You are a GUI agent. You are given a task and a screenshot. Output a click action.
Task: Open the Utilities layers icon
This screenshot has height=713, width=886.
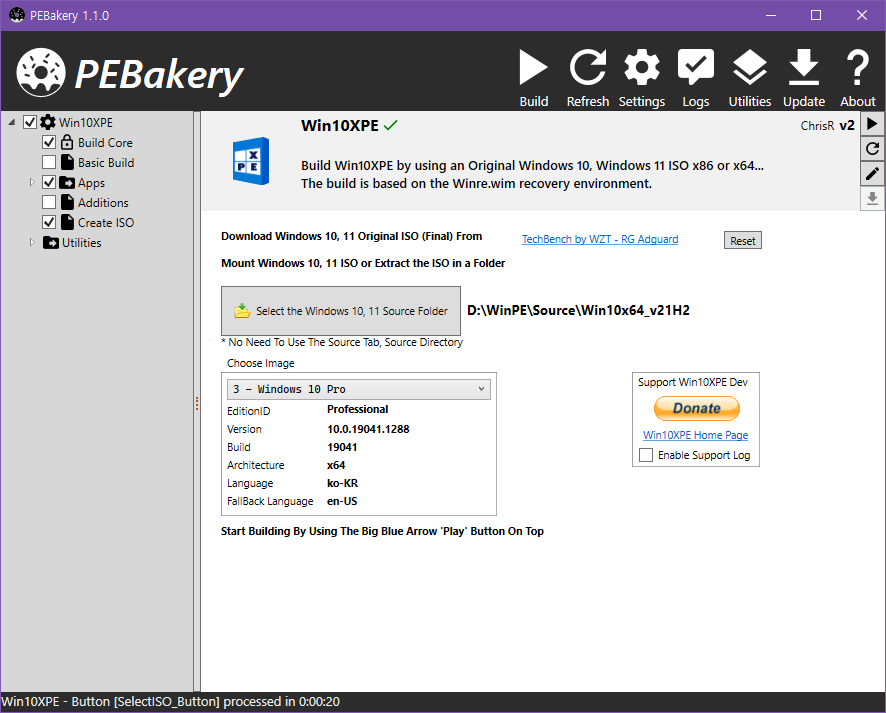[749, 68]
